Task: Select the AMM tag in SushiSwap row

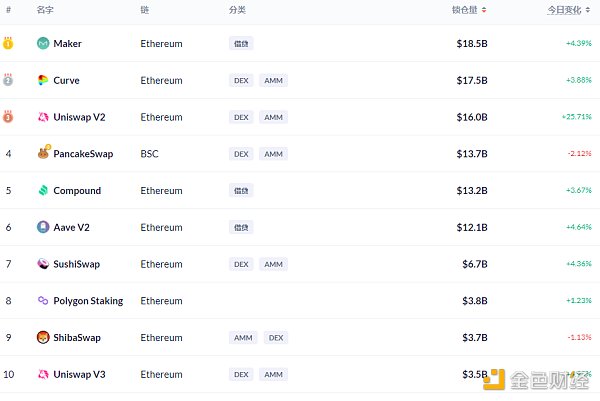Action: point(273,264)
